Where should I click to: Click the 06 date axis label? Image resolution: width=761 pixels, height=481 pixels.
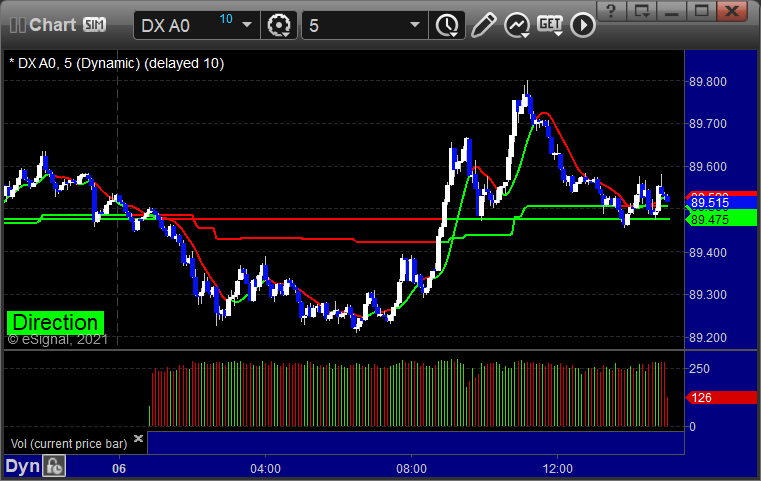(119, 469)
